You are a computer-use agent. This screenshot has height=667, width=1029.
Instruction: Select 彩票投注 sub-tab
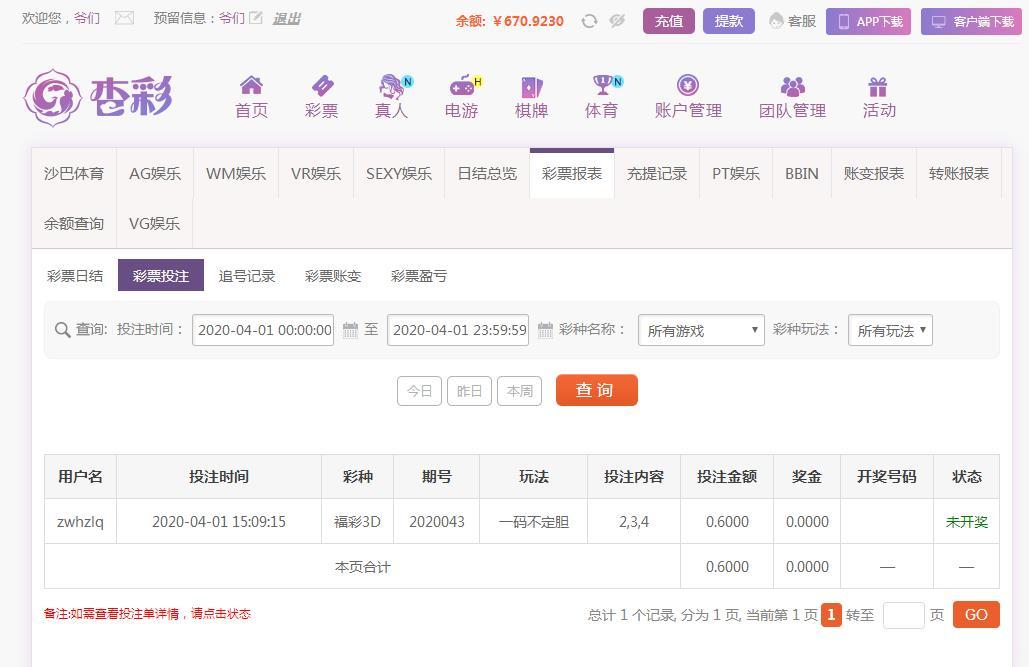[x=161, y=276]
